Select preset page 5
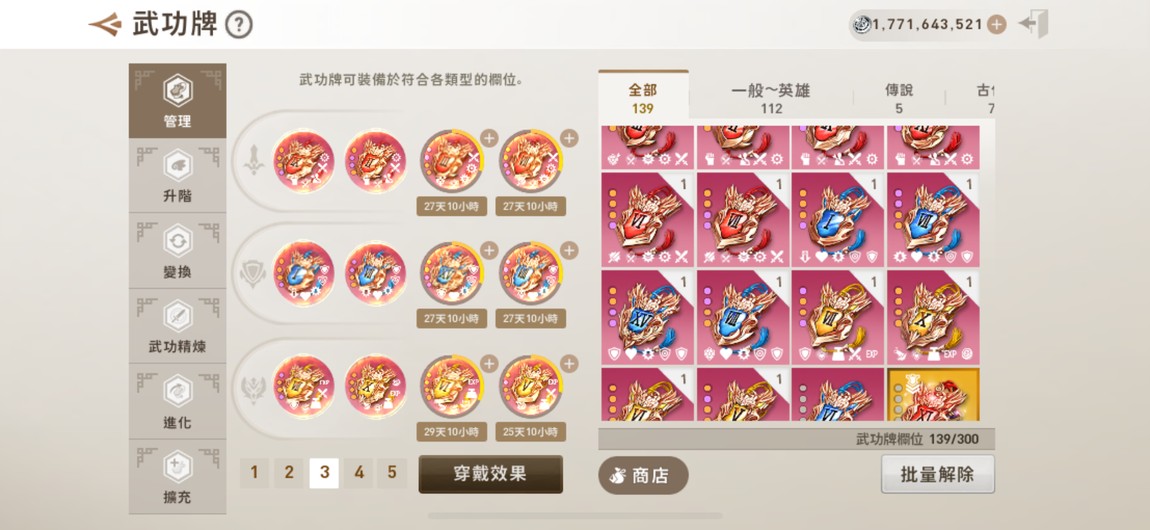Screen dimensions: 1150x530 point(392,473)
